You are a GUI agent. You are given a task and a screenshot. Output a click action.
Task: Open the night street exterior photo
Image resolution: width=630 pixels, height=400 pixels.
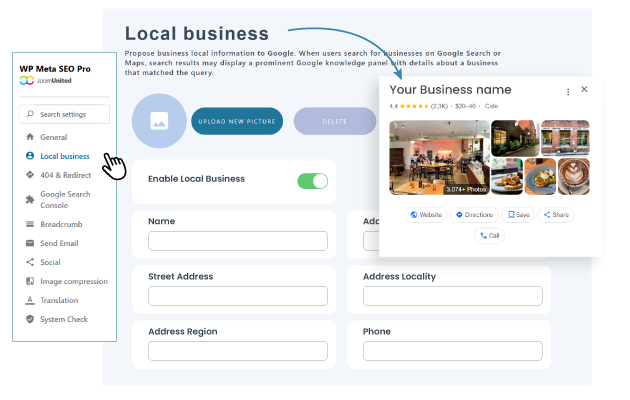515,138
